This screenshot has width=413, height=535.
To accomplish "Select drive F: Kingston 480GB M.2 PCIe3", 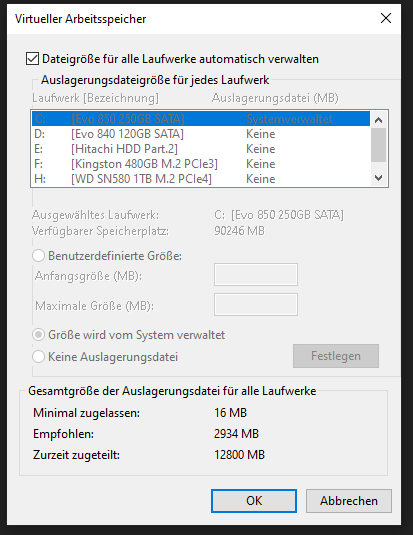I will click(201, 164).
